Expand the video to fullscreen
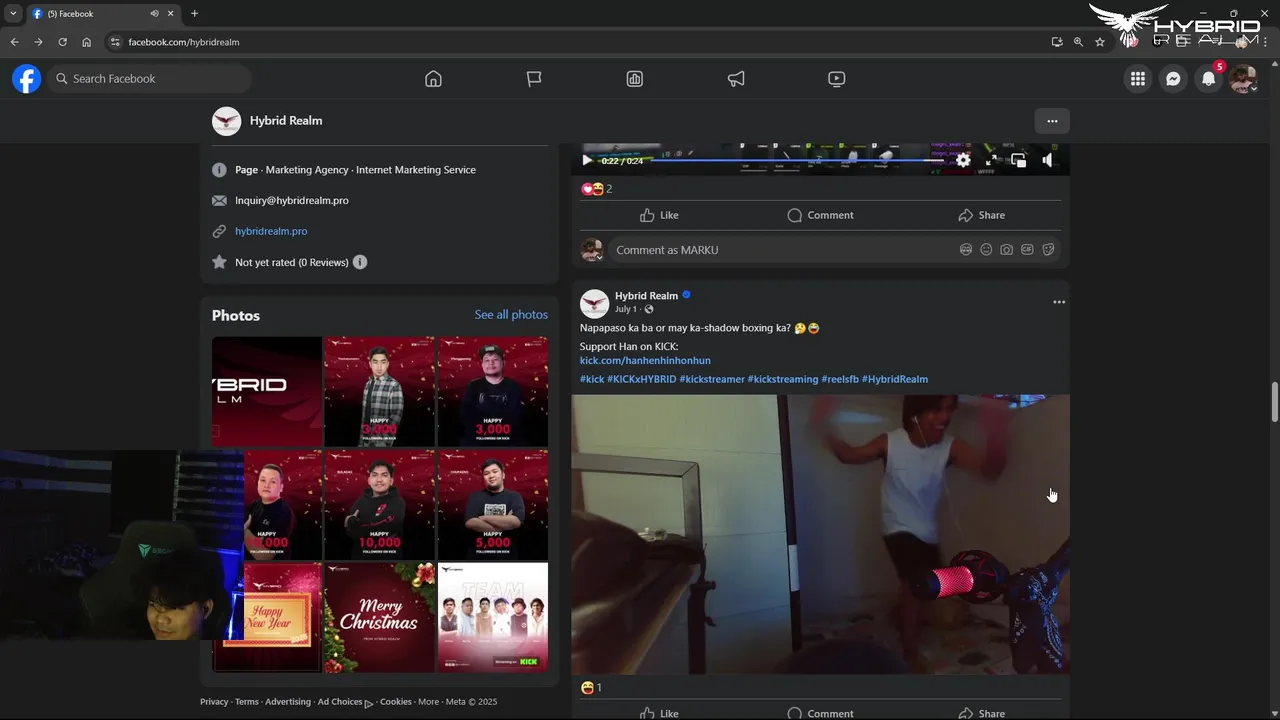Screen dimensions: 1280x720 pyautogui.click(x=991, y=160)
